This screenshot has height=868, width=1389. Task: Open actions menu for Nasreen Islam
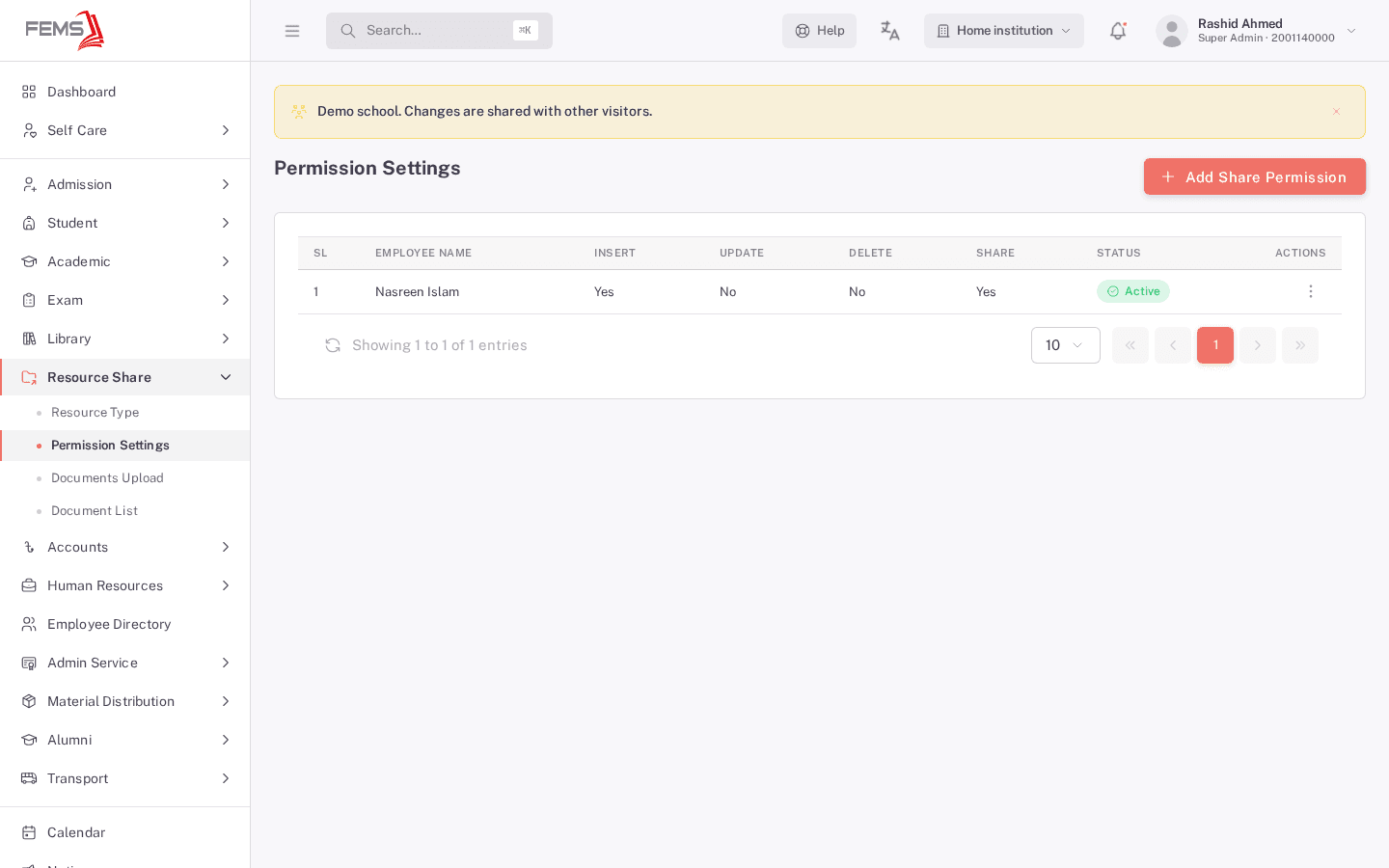(x=1310, y=291)
